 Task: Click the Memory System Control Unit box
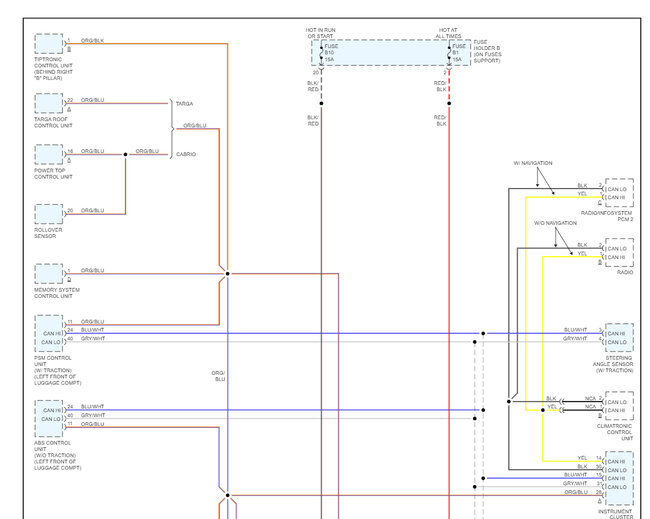pos(49,274)
